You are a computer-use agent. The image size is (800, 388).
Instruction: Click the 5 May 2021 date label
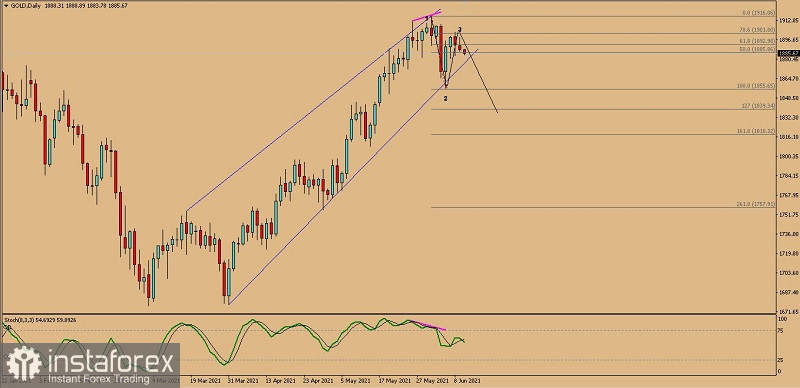356,380
